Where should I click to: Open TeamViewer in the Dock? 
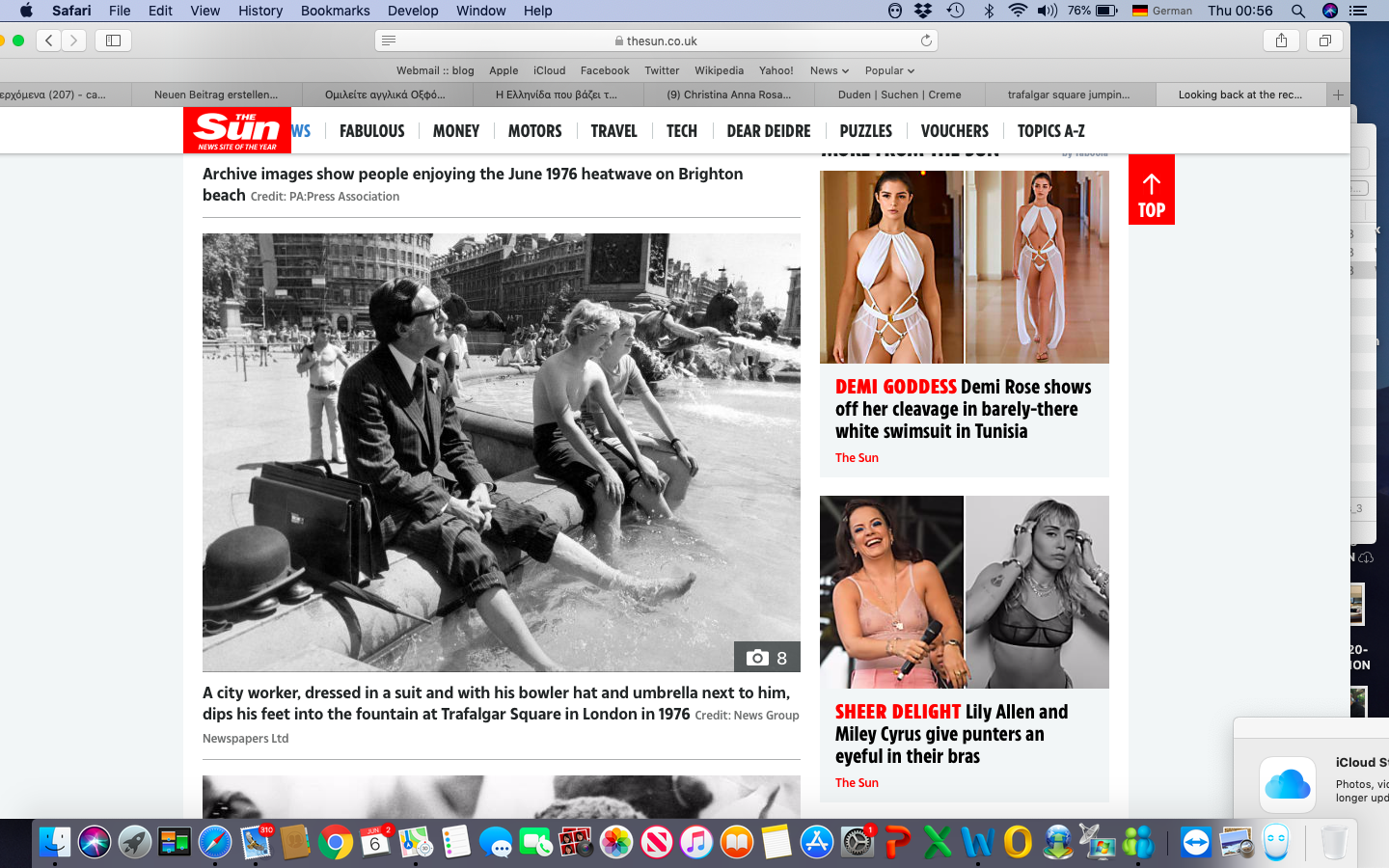pyautogui.click(x=1195, y=842)
